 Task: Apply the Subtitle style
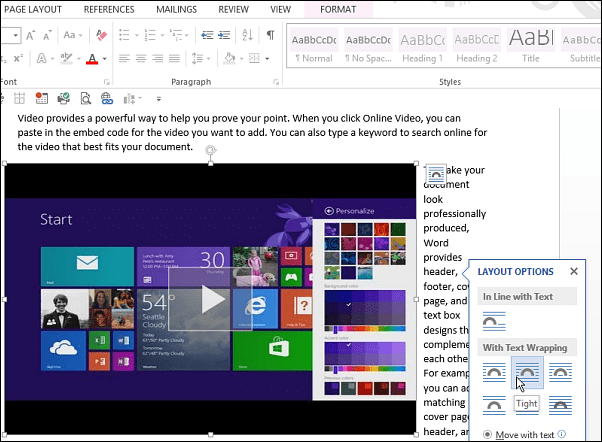(x=581, y=46)
